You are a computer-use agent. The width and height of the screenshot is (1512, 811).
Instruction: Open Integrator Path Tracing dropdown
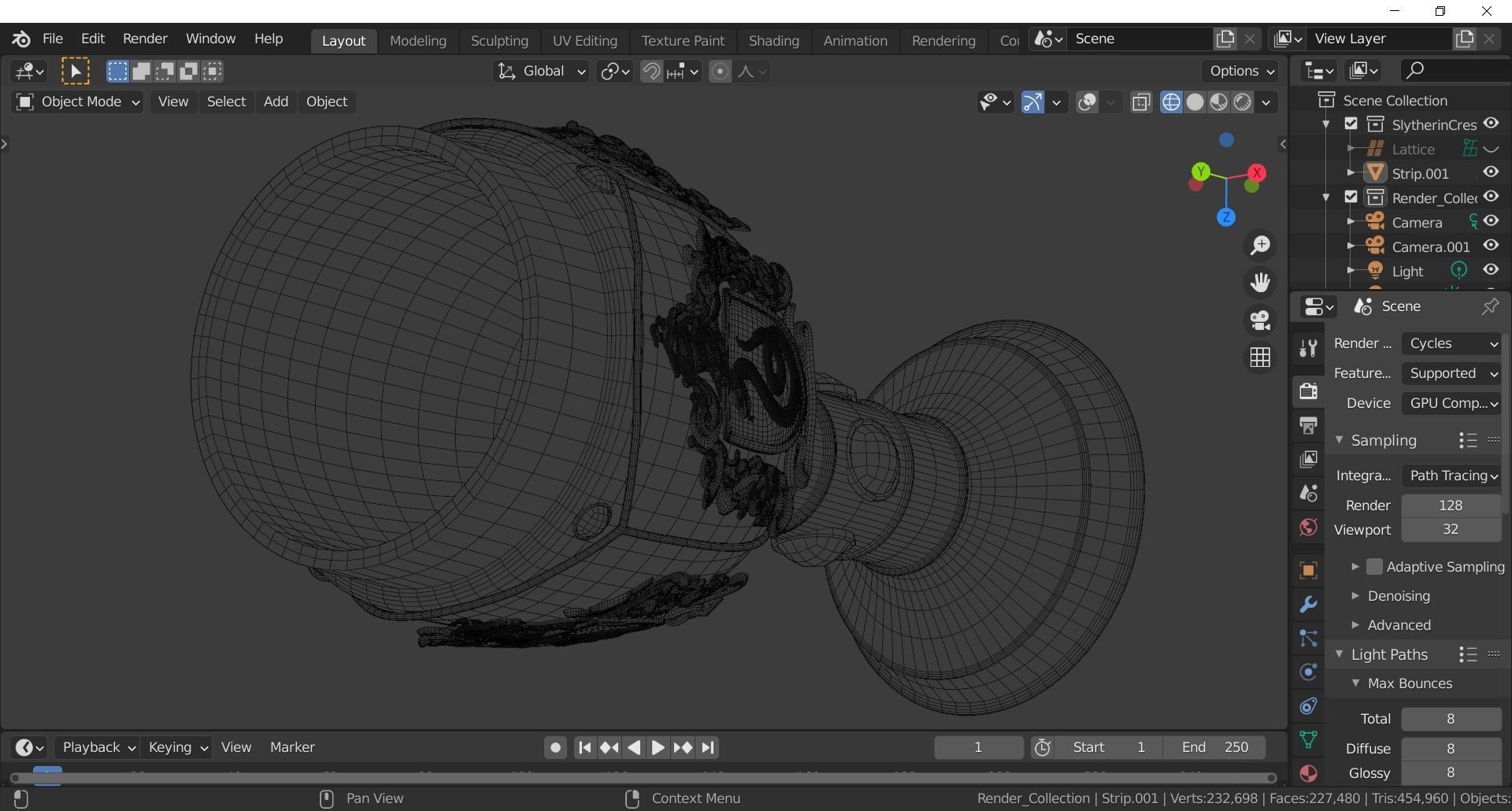click(1451, 476)
